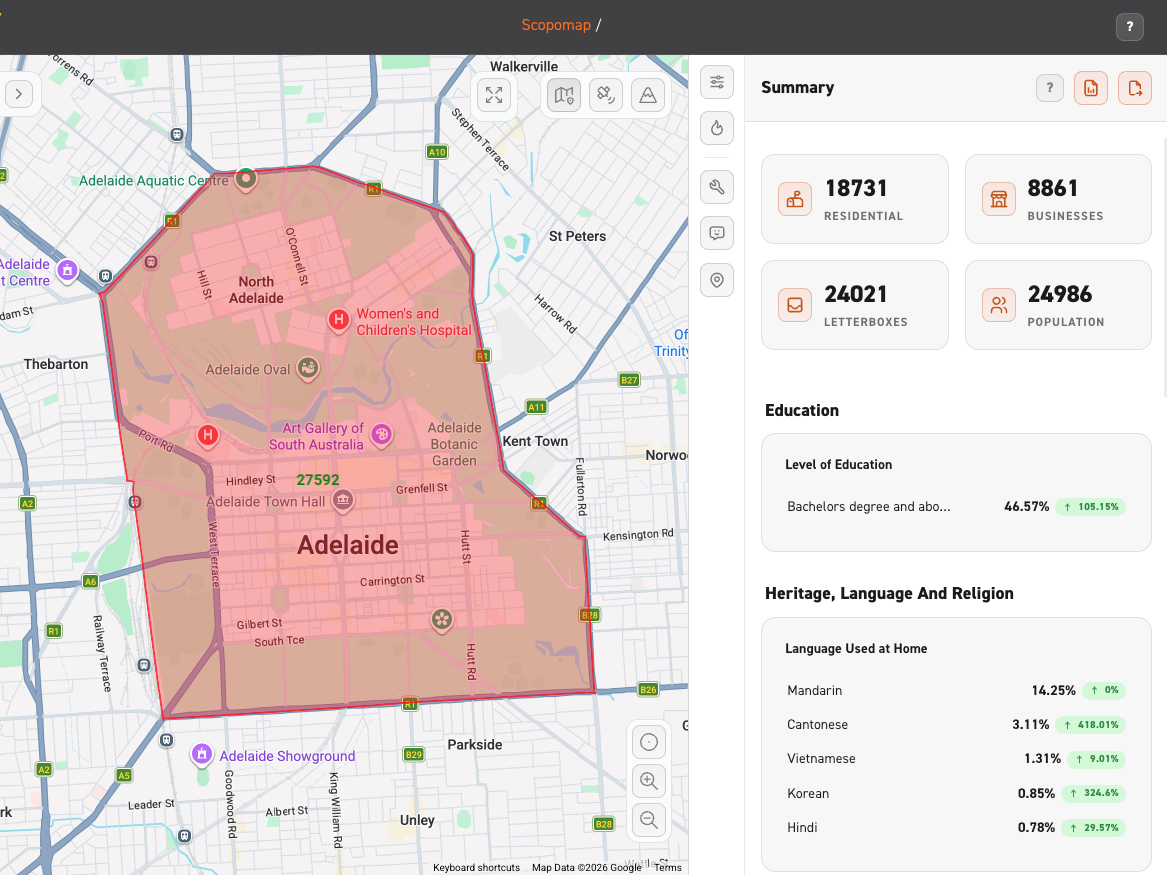Click the Summary panel scrollbar
The width and height of the screenshot is (1167, 875).
pyautogui.click(x=1164, y=268)
